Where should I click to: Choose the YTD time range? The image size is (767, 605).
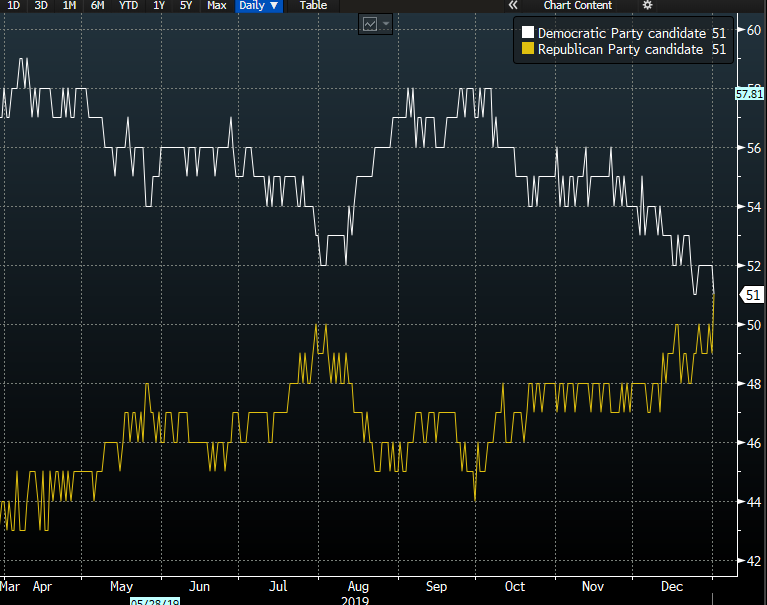tap(129, 6)
